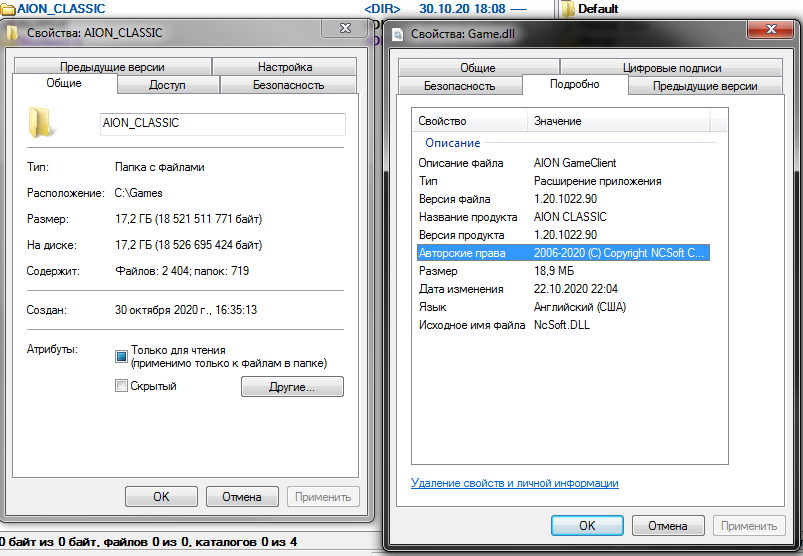This screenshot has height=556, width=803.
Task: Click the AION_CLASSIC properties title bar folder icon
Action: pos(13,33)
